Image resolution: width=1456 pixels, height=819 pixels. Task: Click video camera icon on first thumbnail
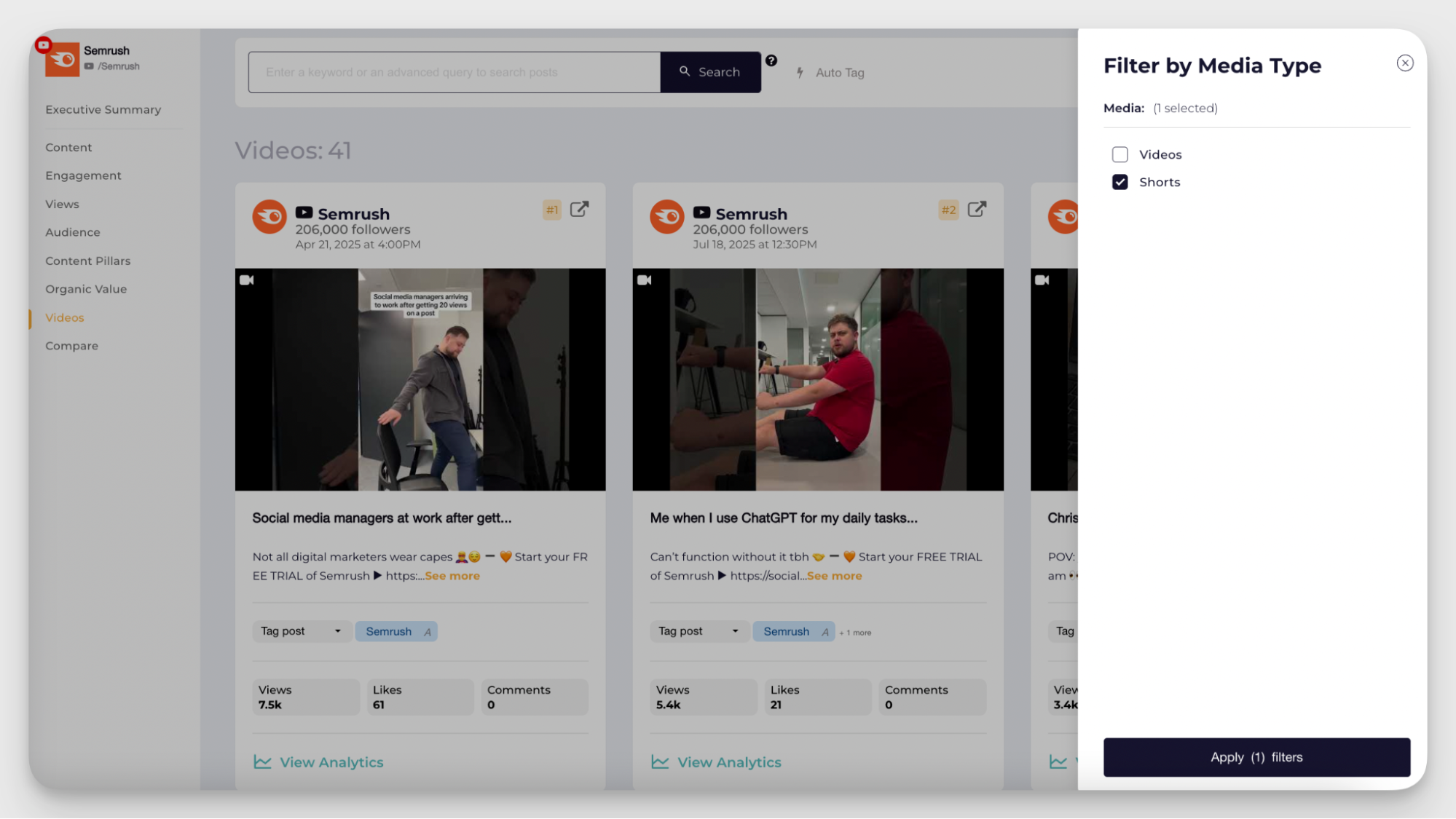tap(247, 280)
